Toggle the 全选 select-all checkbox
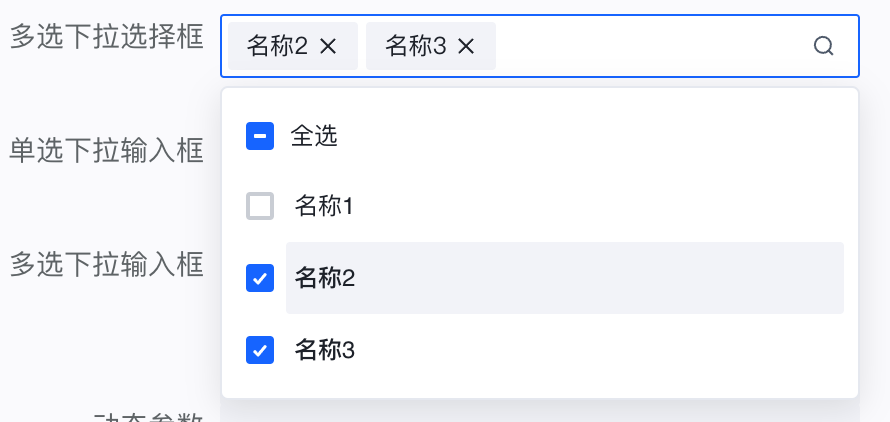 pyautogui.click(x=260, y=136)
